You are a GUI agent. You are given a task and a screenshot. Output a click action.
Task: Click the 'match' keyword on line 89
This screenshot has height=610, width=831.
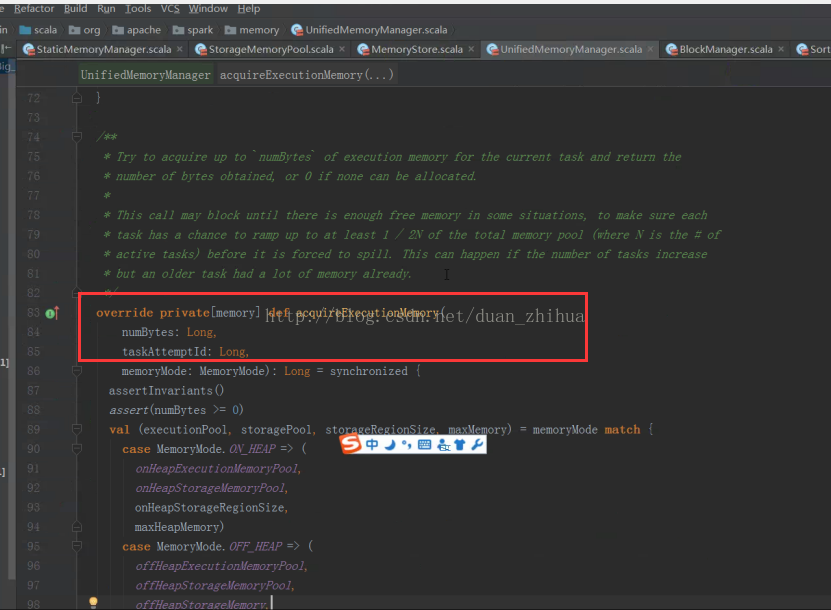pos(622,430)
